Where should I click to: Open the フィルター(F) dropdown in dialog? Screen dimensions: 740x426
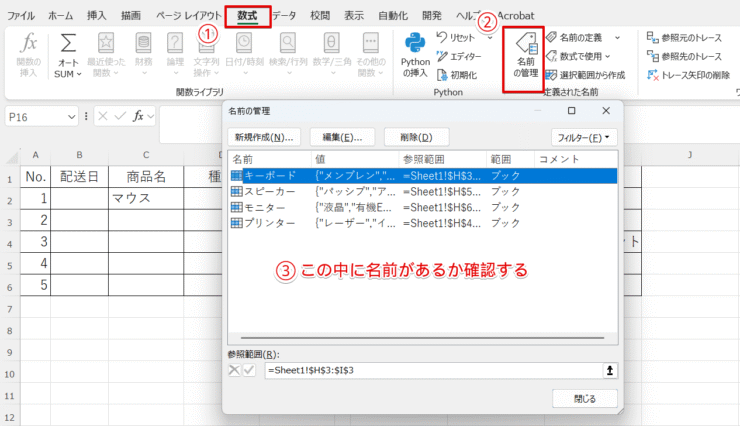pos(584,138)
